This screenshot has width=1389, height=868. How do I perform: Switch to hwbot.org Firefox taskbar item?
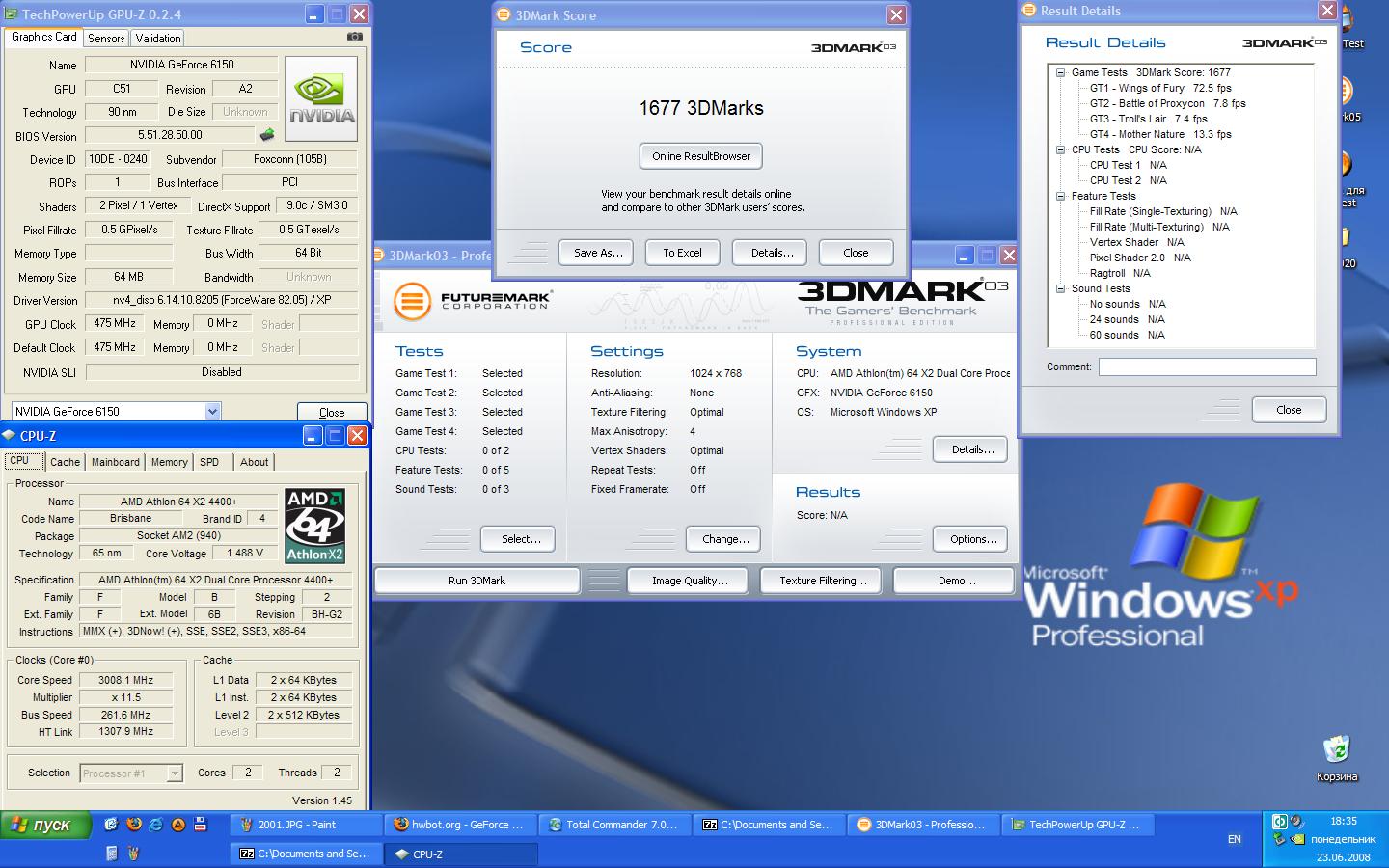tap(460, 825)
